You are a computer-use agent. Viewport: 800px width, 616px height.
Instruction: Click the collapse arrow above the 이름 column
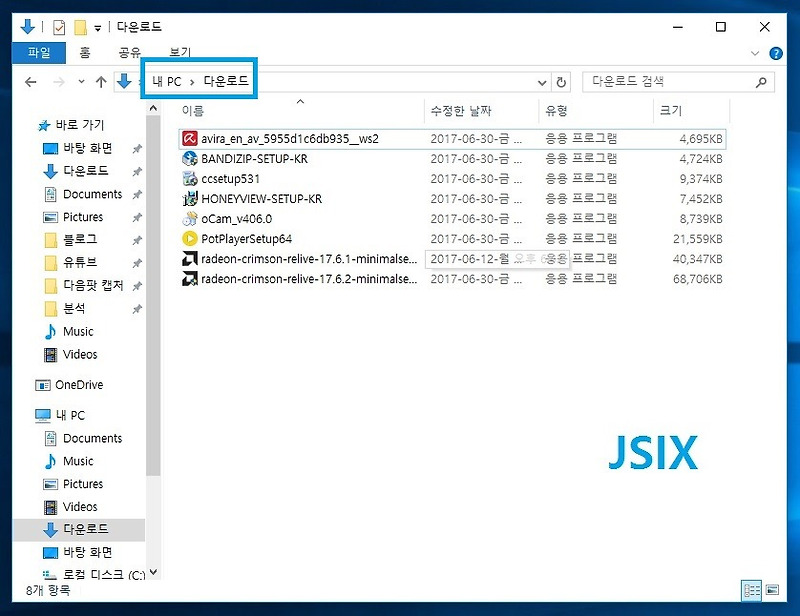point(301,102)
